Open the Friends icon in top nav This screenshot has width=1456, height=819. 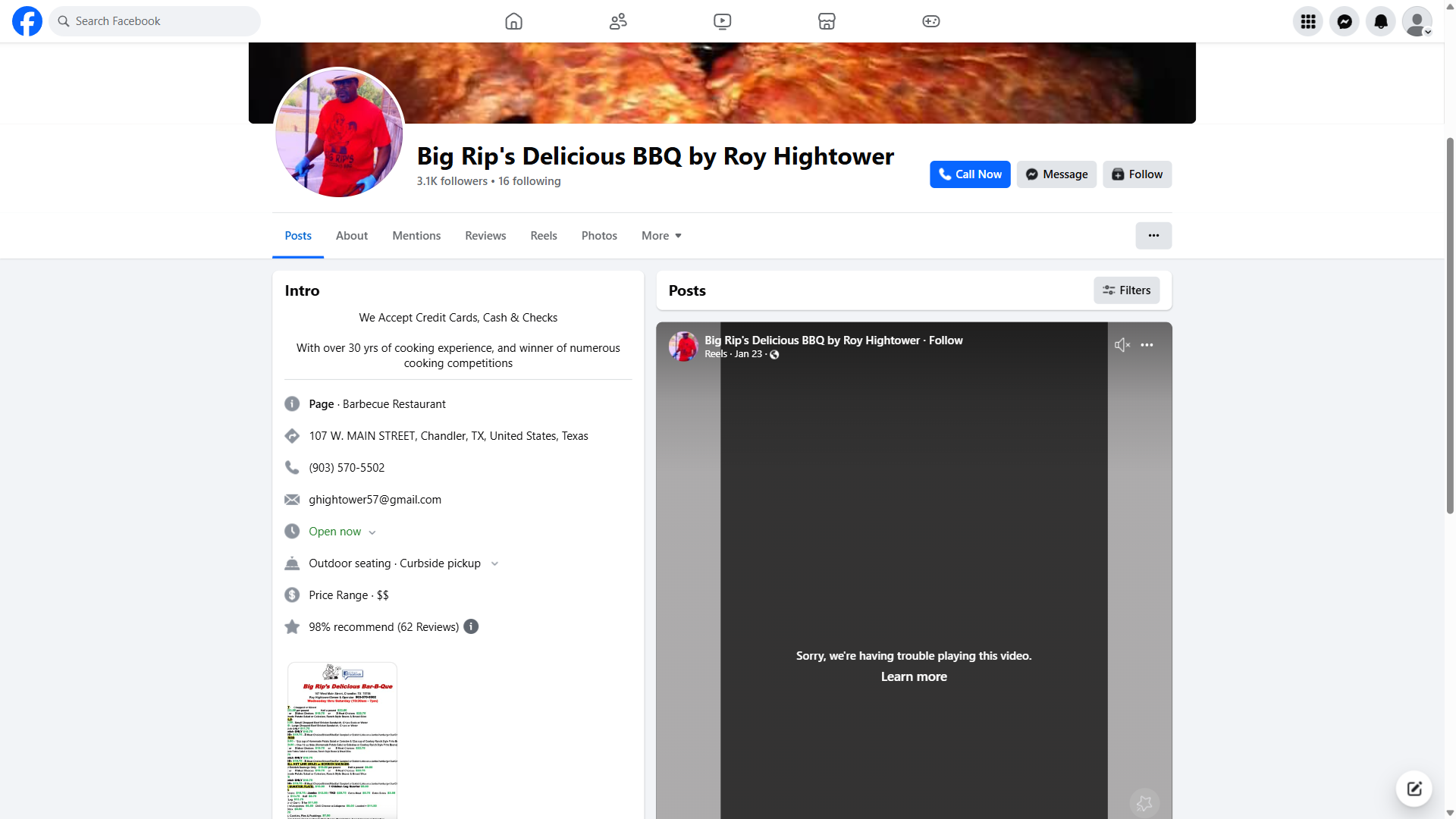click(x=618, y=21)
